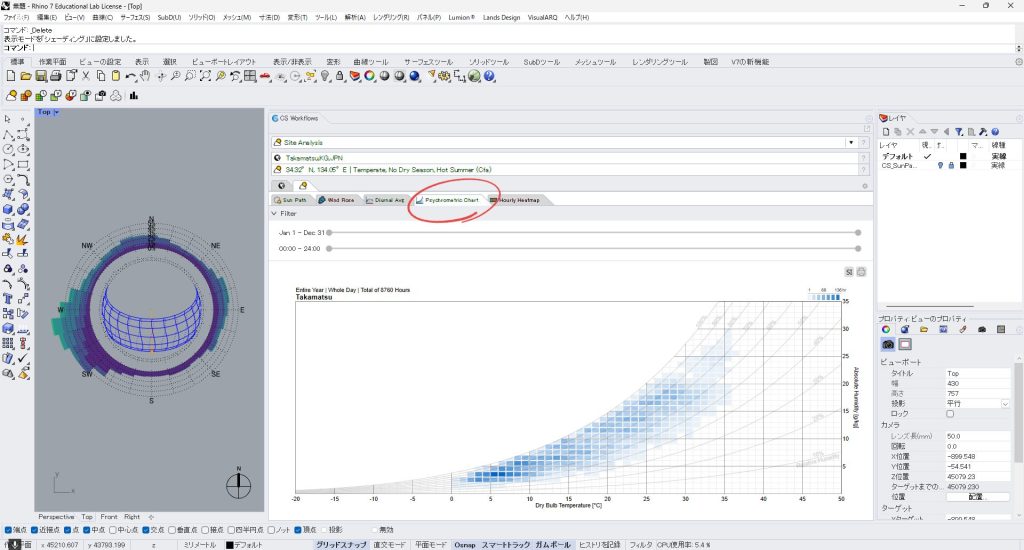
Task: Click the SI units icon above chart
Action: point(848,271)
